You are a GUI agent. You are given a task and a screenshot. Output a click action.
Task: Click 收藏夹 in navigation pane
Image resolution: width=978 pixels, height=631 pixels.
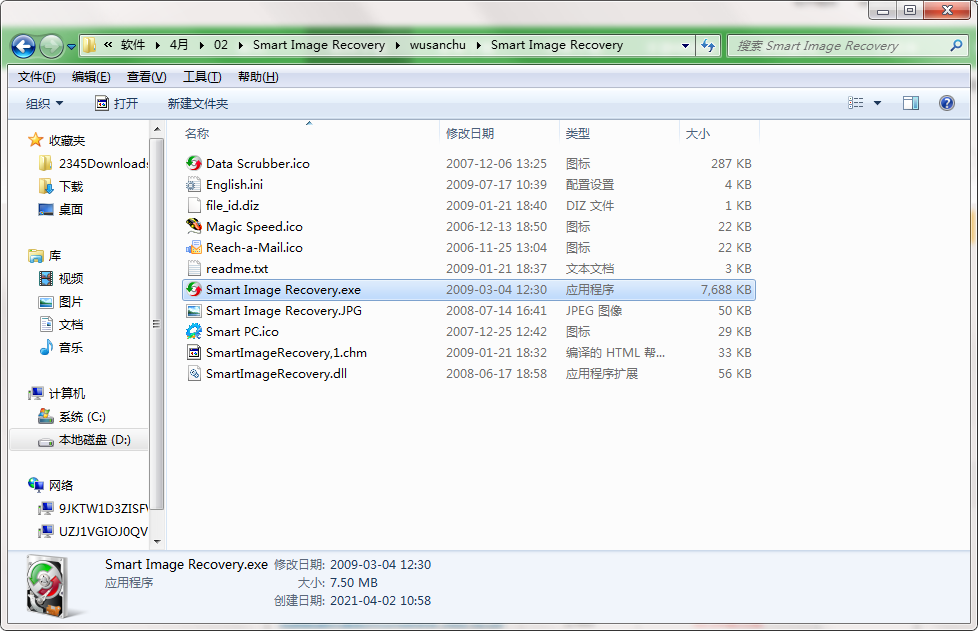tap(67, 140)
